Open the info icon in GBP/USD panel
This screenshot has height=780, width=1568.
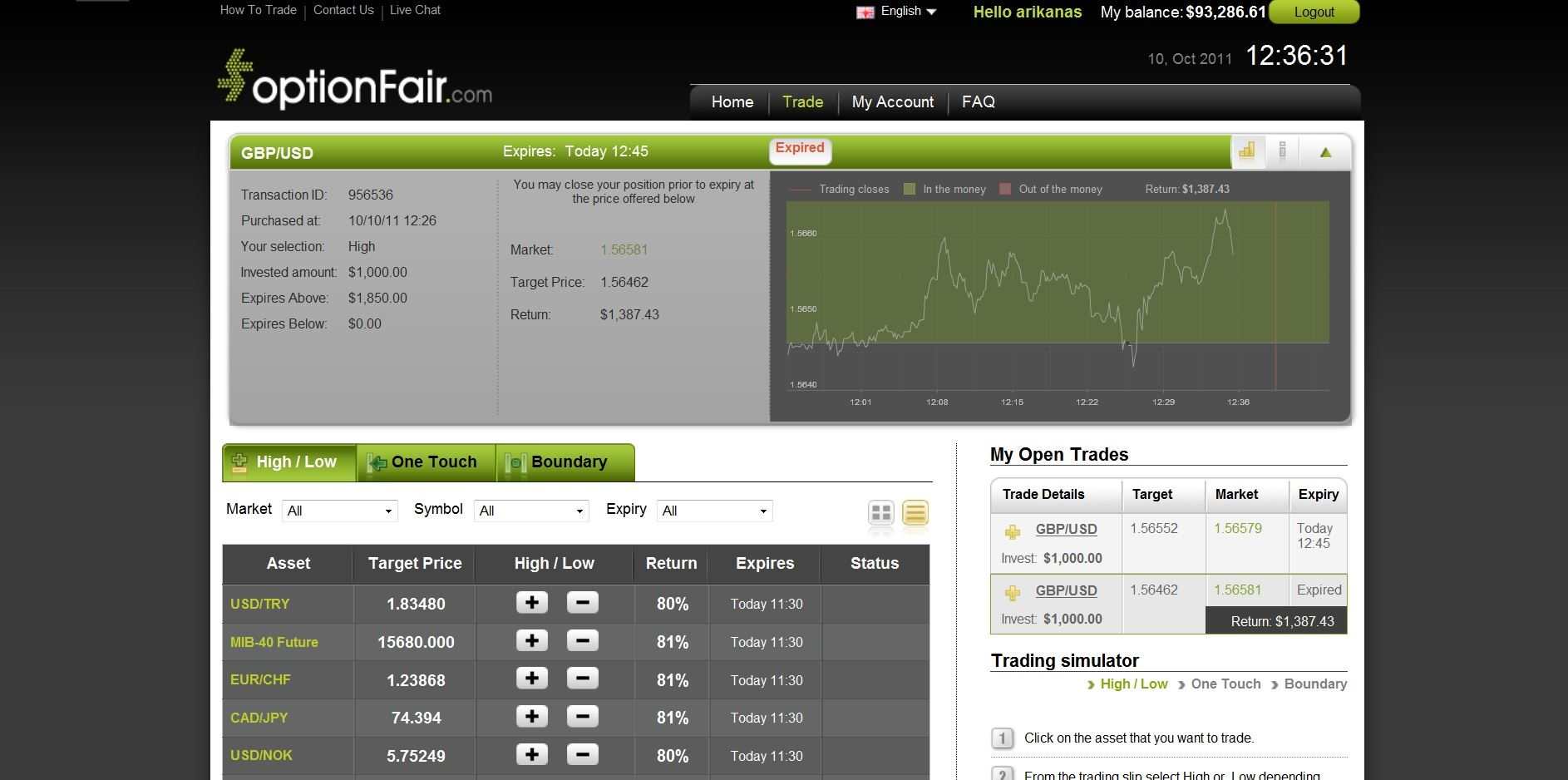pos(1283,151)
